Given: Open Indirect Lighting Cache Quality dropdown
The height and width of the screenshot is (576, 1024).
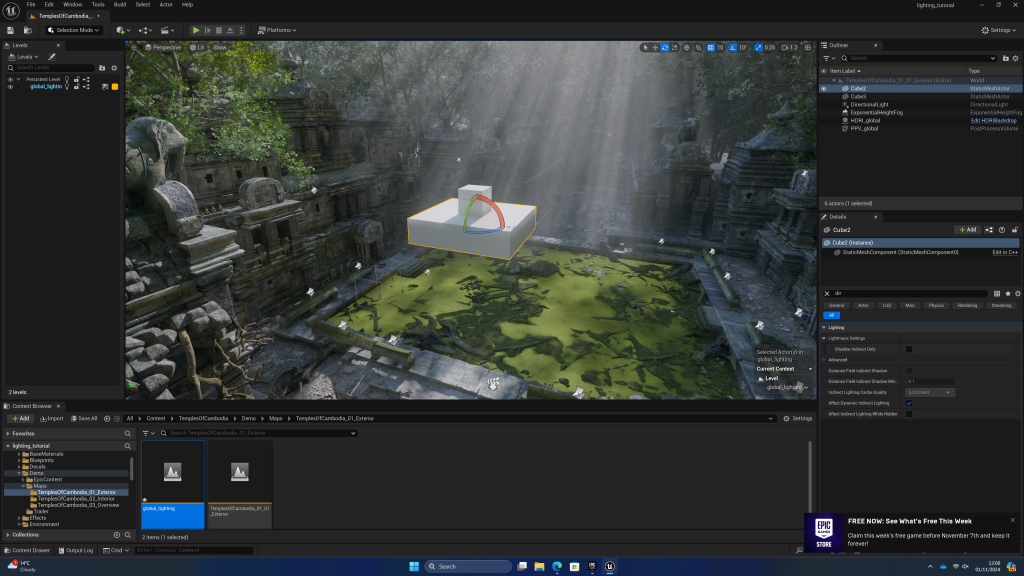Looking at the screenshot, I should click(x=929, y=392).
